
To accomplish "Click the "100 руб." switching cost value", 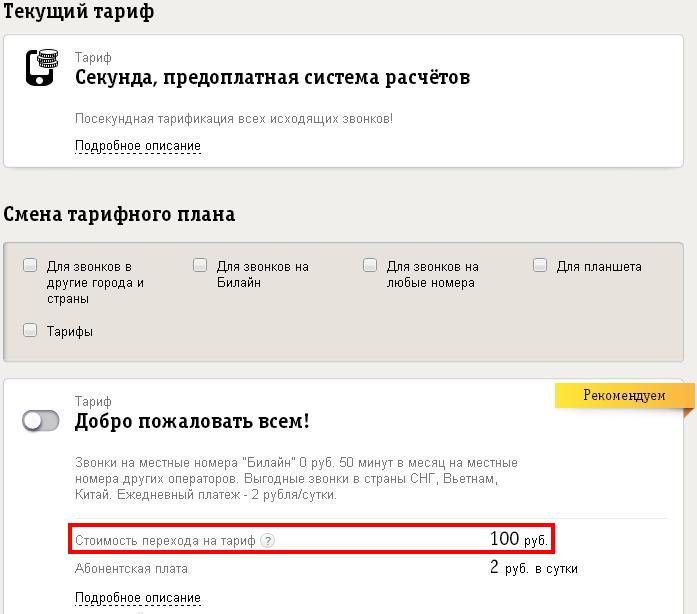I will 519,540.
